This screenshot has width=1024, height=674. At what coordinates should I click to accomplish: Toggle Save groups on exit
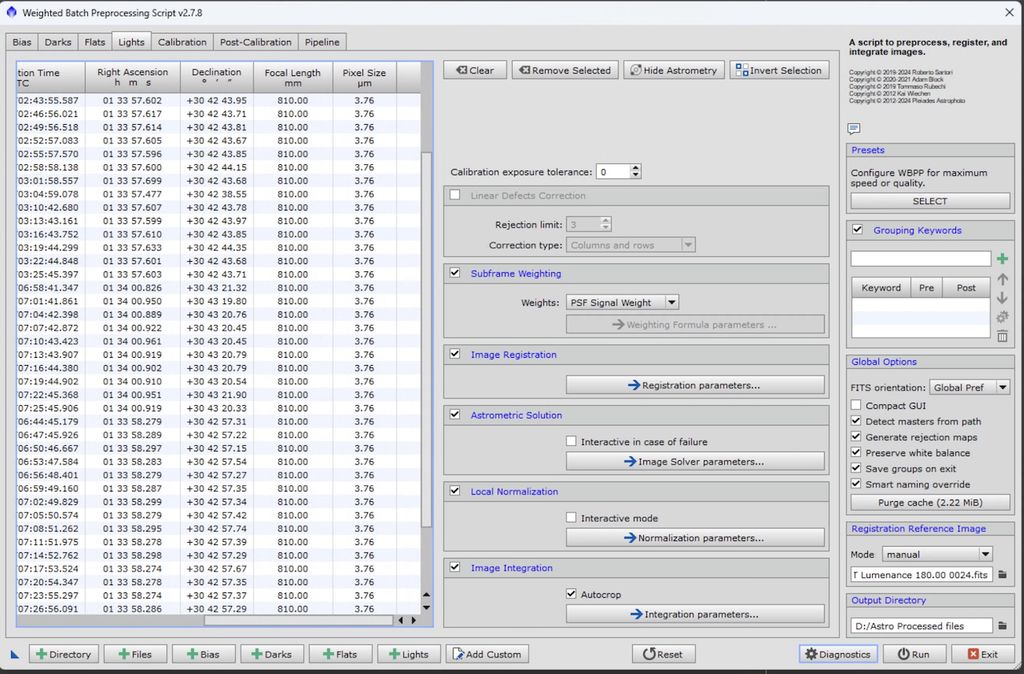[856, 468]
